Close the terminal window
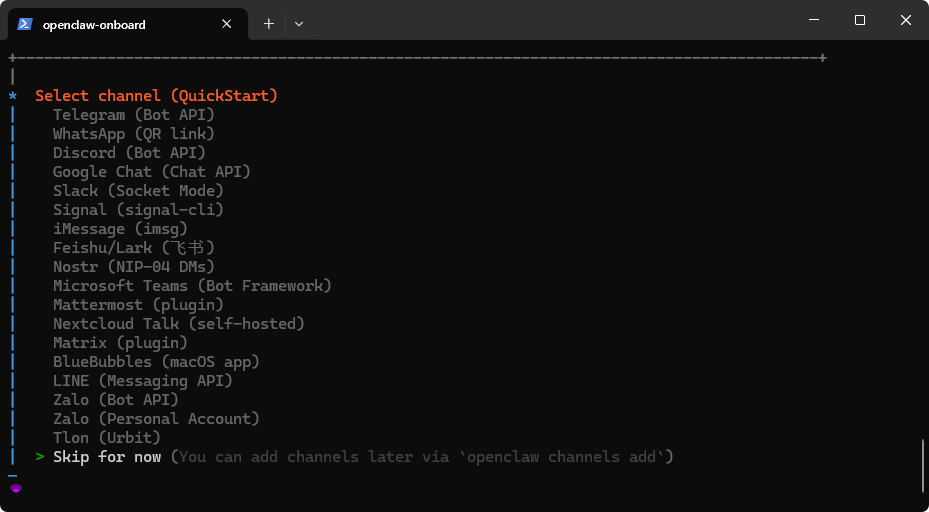The width and height of the screenshot is (929, 512). 905,20
